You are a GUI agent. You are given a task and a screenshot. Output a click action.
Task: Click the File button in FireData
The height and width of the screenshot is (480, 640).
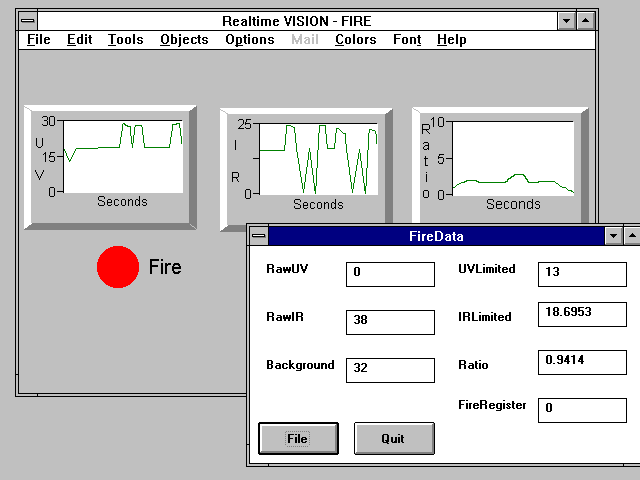pyautogui.click(x=298, y=438)
